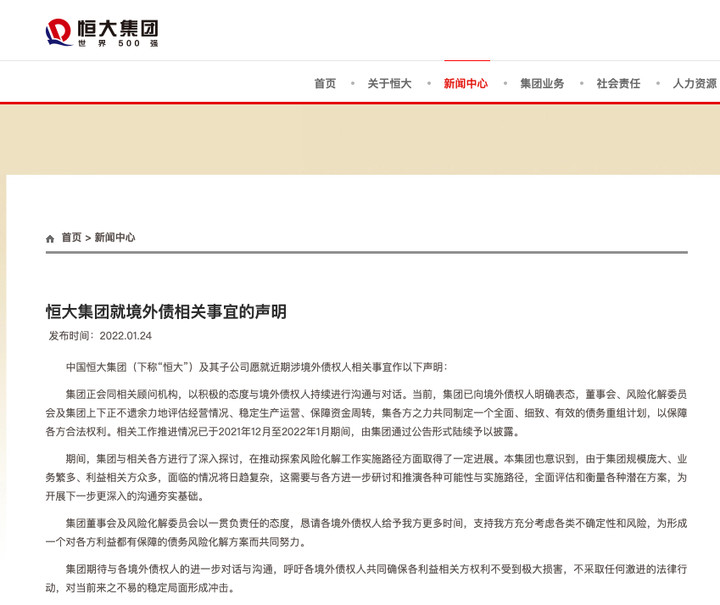
Task: Click the 世界500强 text under logo
Action: 118,43
